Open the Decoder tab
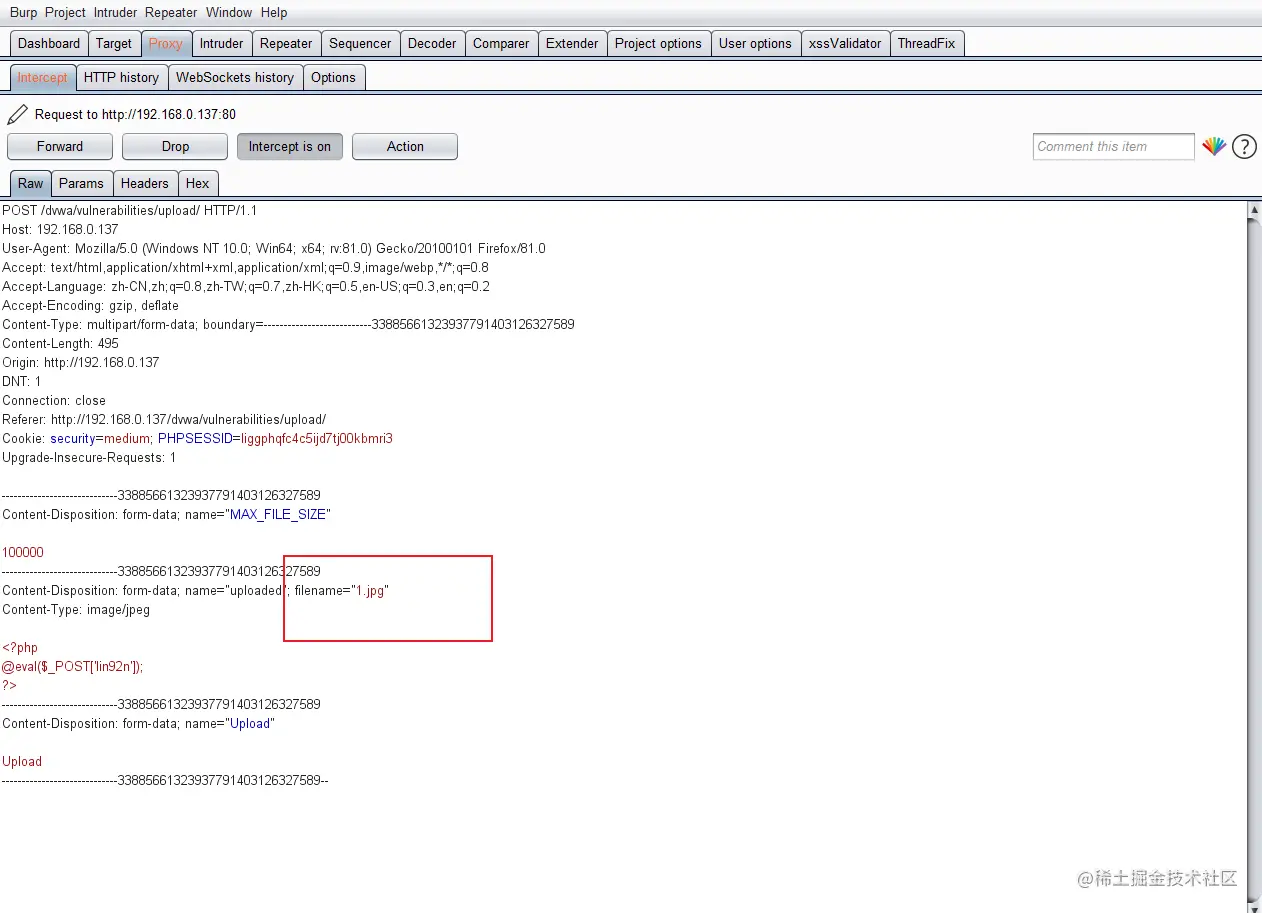 pos(432,43)
